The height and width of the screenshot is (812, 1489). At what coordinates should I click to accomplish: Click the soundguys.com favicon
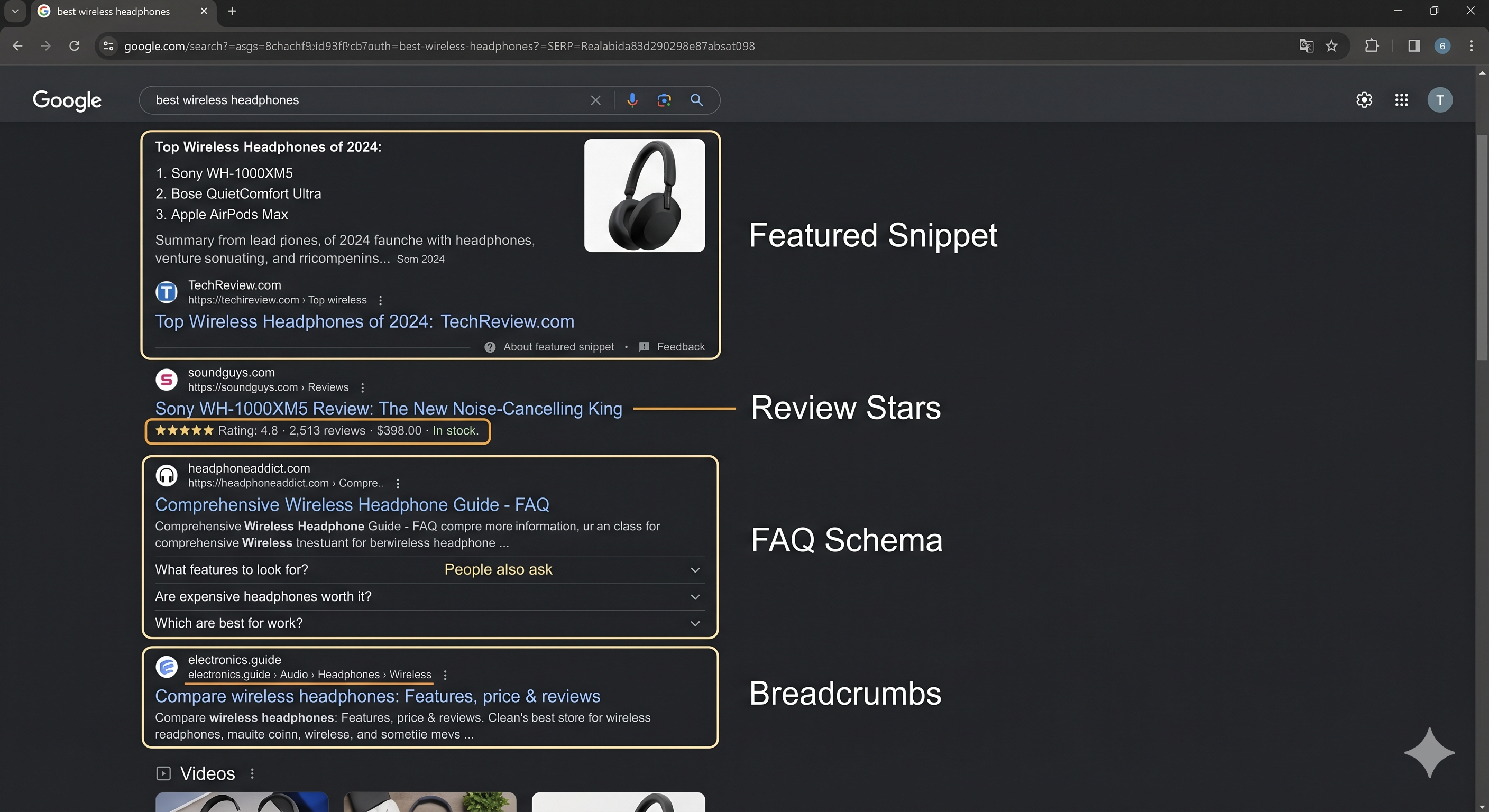click(167, 380)
